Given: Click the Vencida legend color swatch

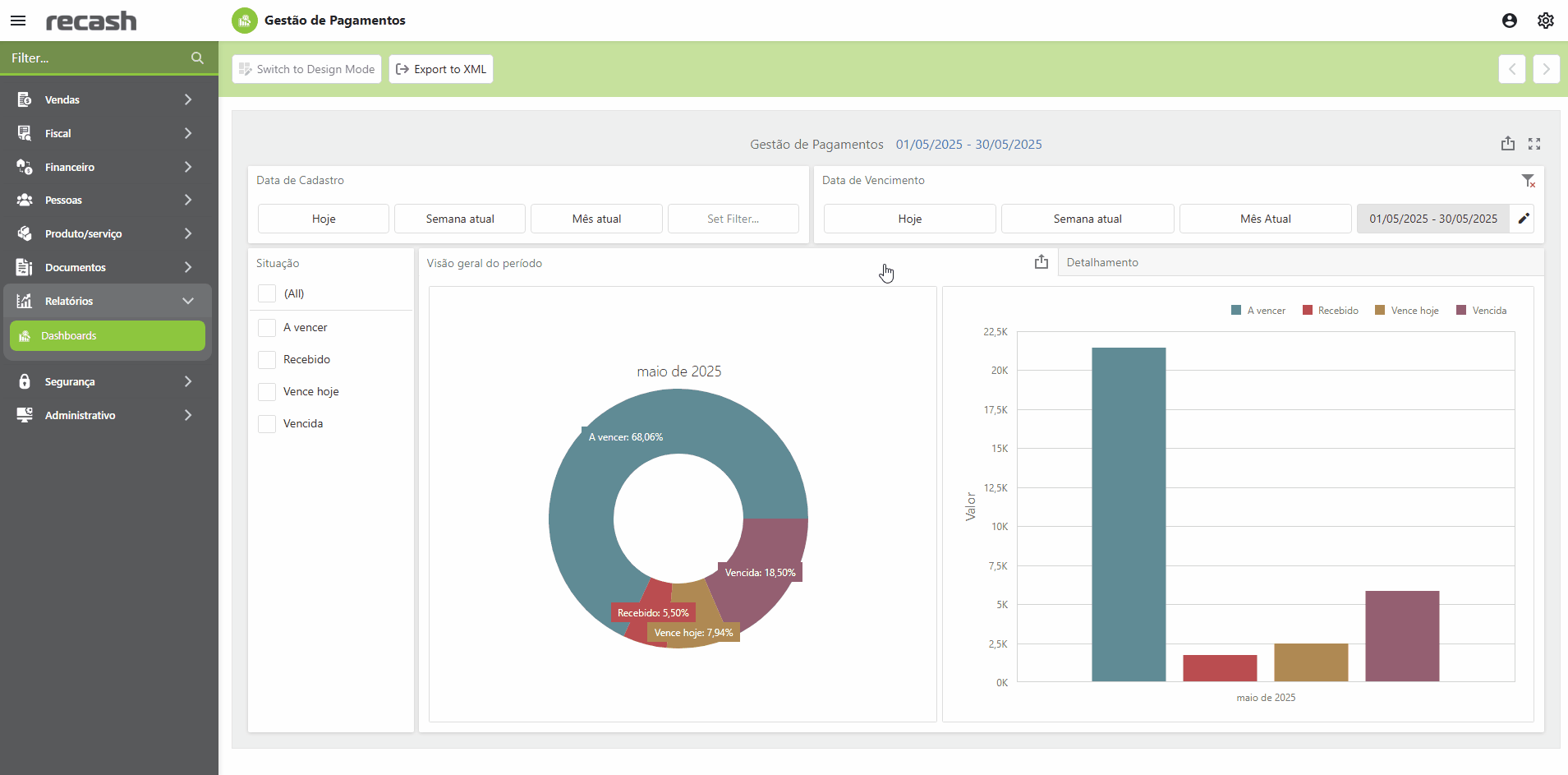Looking at the screenshot, I should [1461, 311].
